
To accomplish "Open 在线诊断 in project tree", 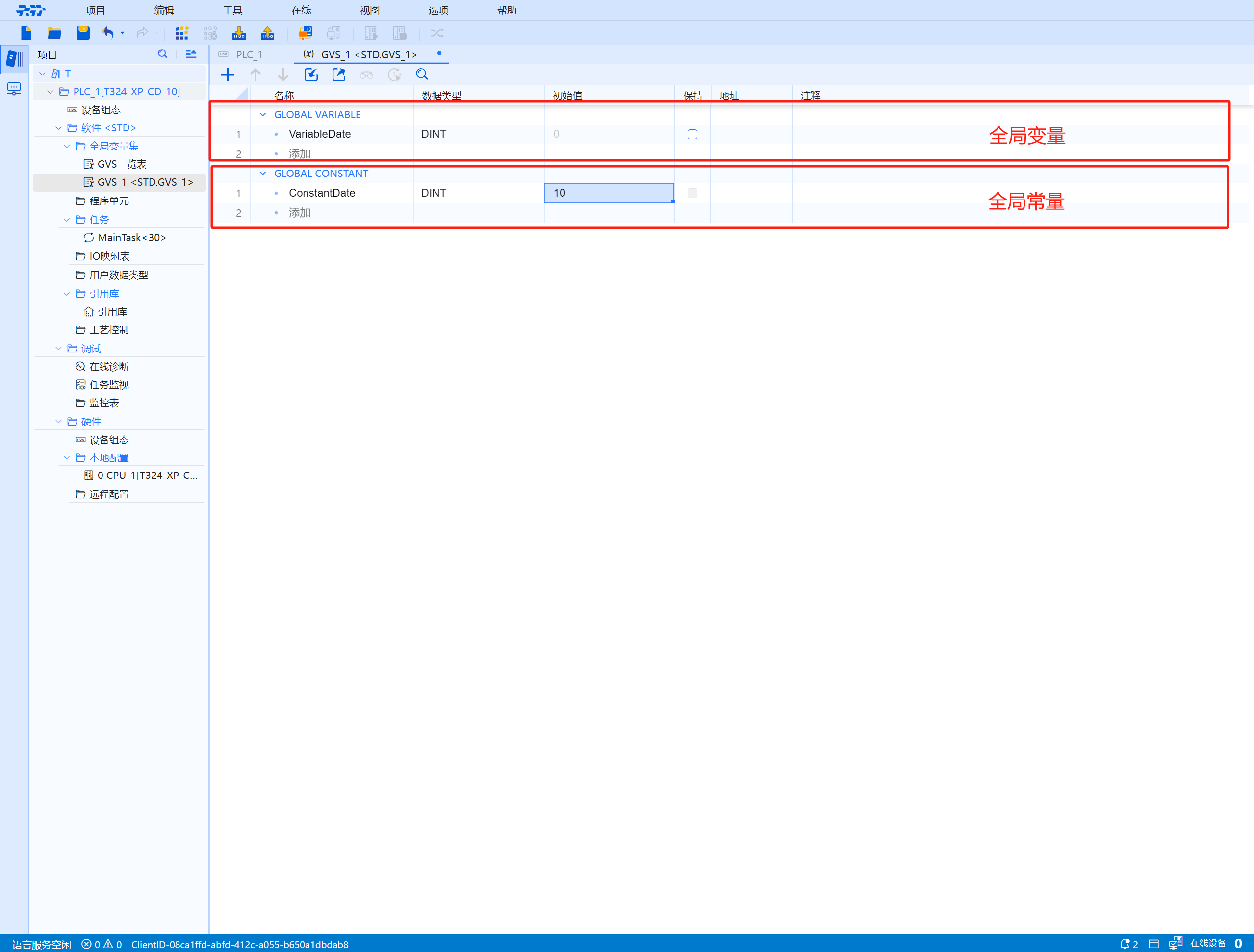I will click(x=109, y=367).
